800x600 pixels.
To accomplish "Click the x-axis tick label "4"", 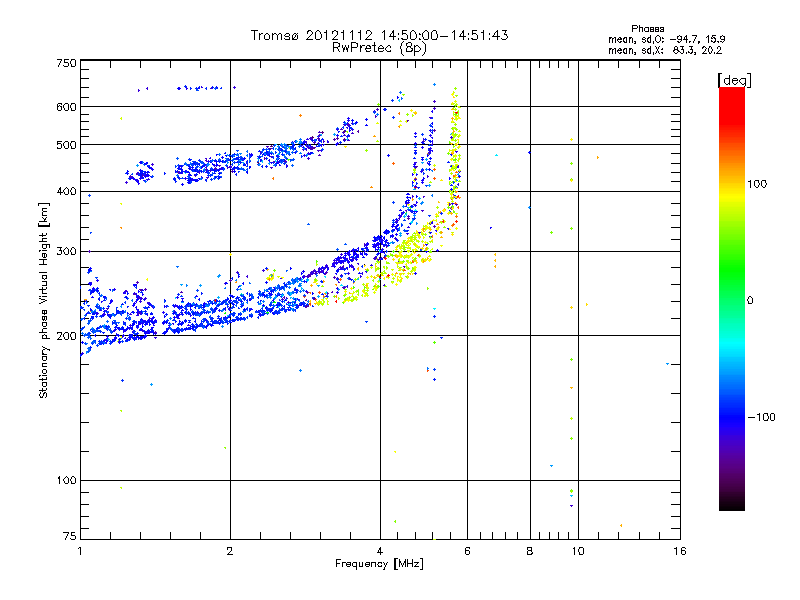I will point(380,551).
